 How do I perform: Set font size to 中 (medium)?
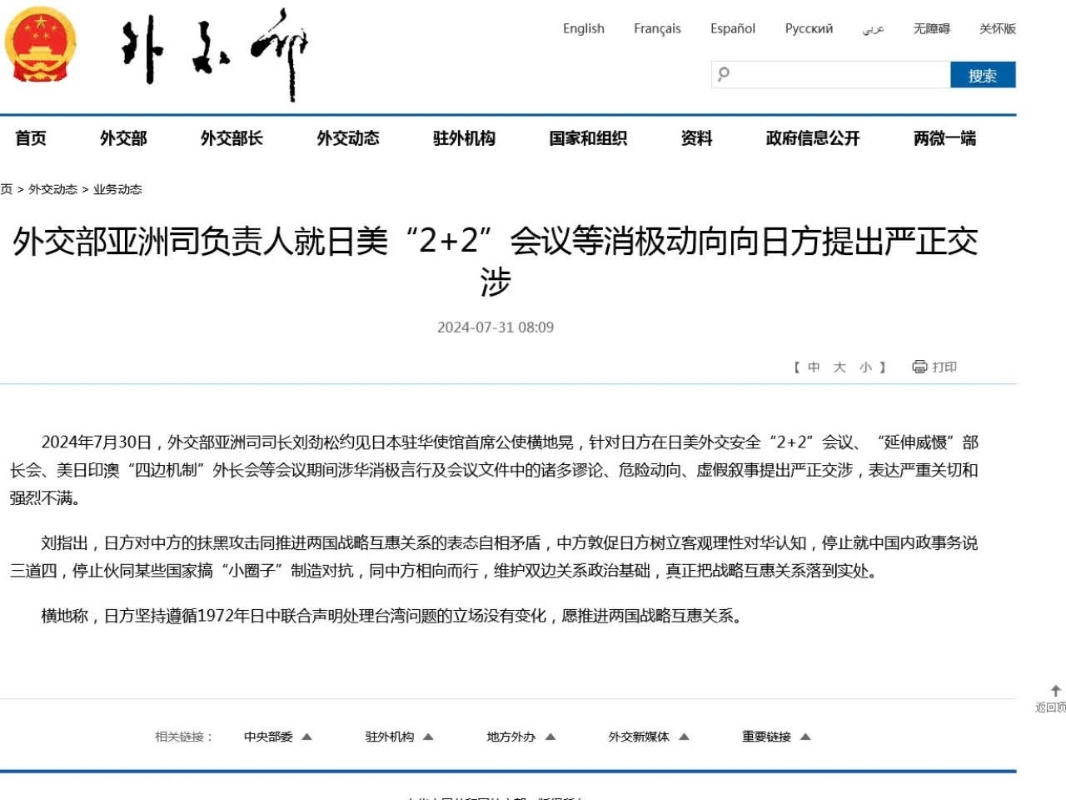[x=813, y=367]
